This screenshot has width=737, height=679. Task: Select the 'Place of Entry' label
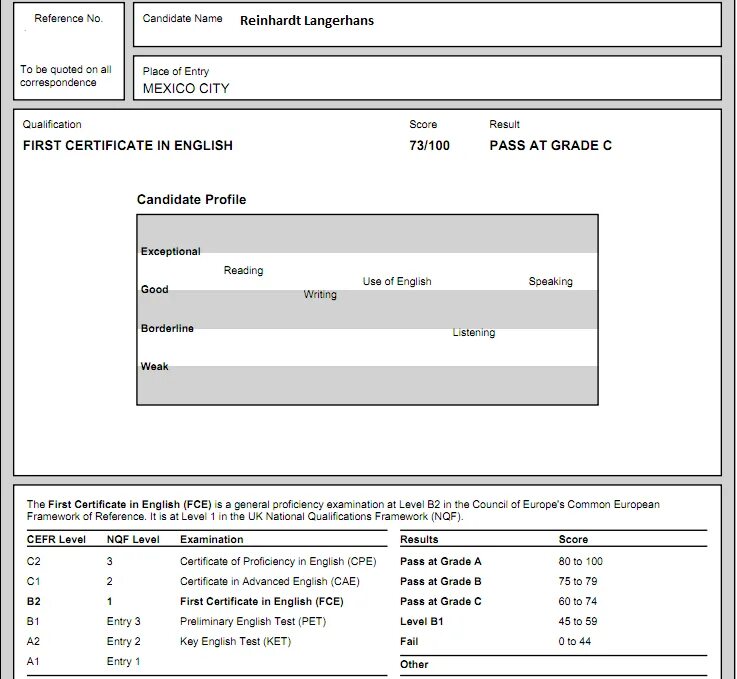pyautogui.click(x=176, y=71)
